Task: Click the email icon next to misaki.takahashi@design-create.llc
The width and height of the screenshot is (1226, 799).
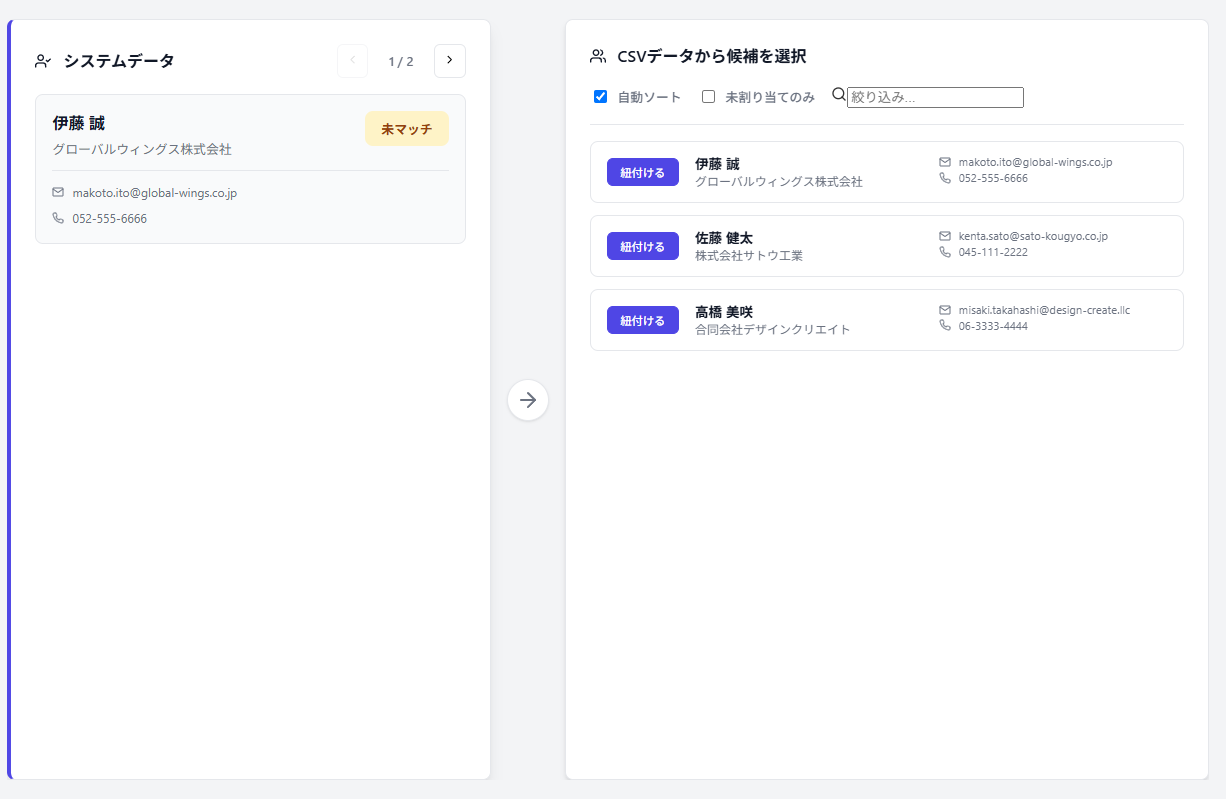Action: click(943, 310)
